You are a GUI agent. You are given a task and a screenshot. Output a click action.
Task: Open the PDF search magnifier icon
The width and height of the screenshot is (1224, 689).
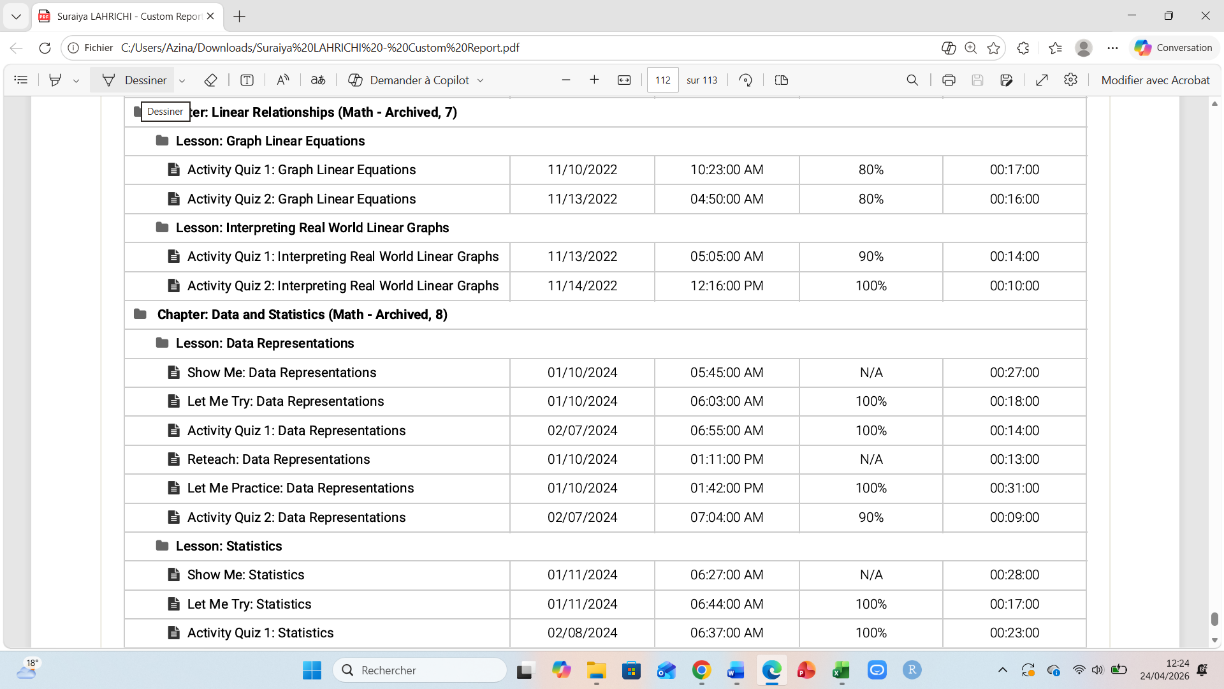coord(912,80)
